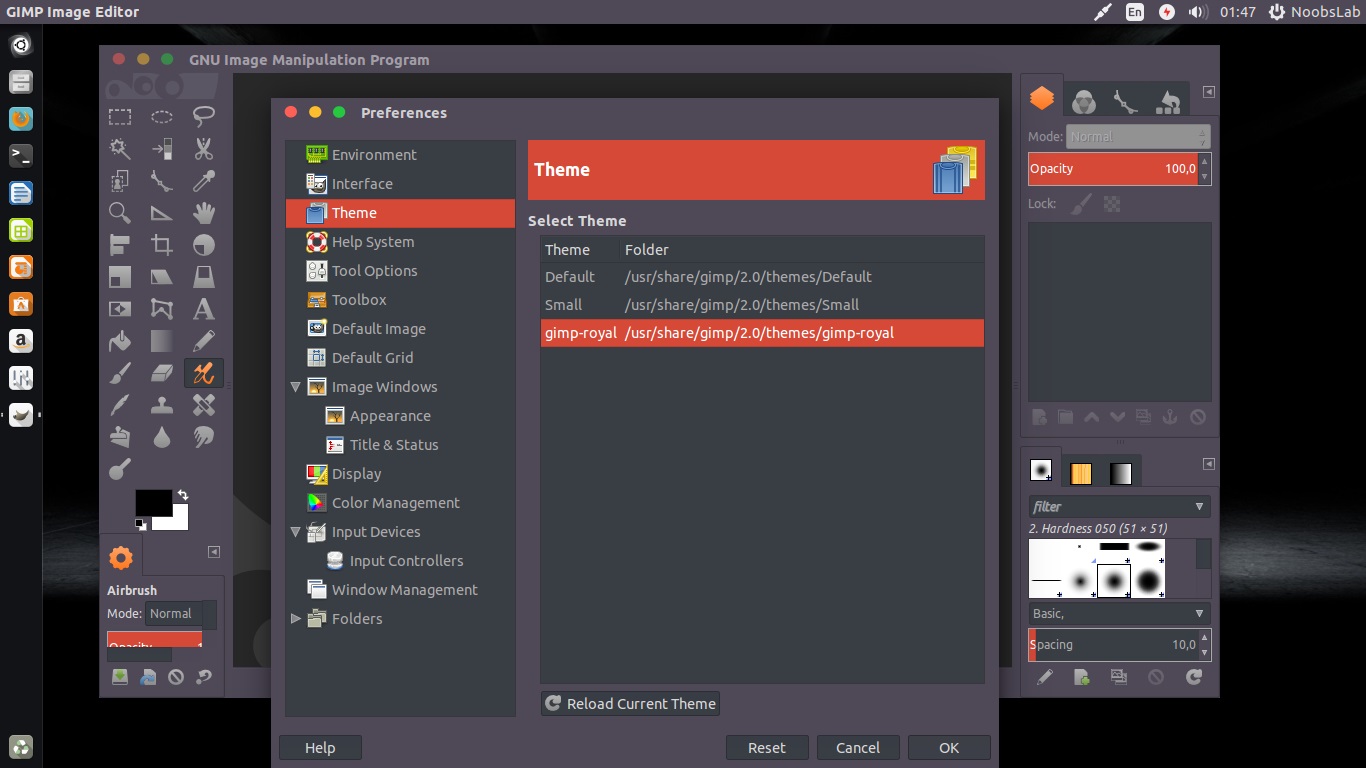Switch to the Channels tab
Screen dimensions: 1366x768
point(1084,101)
